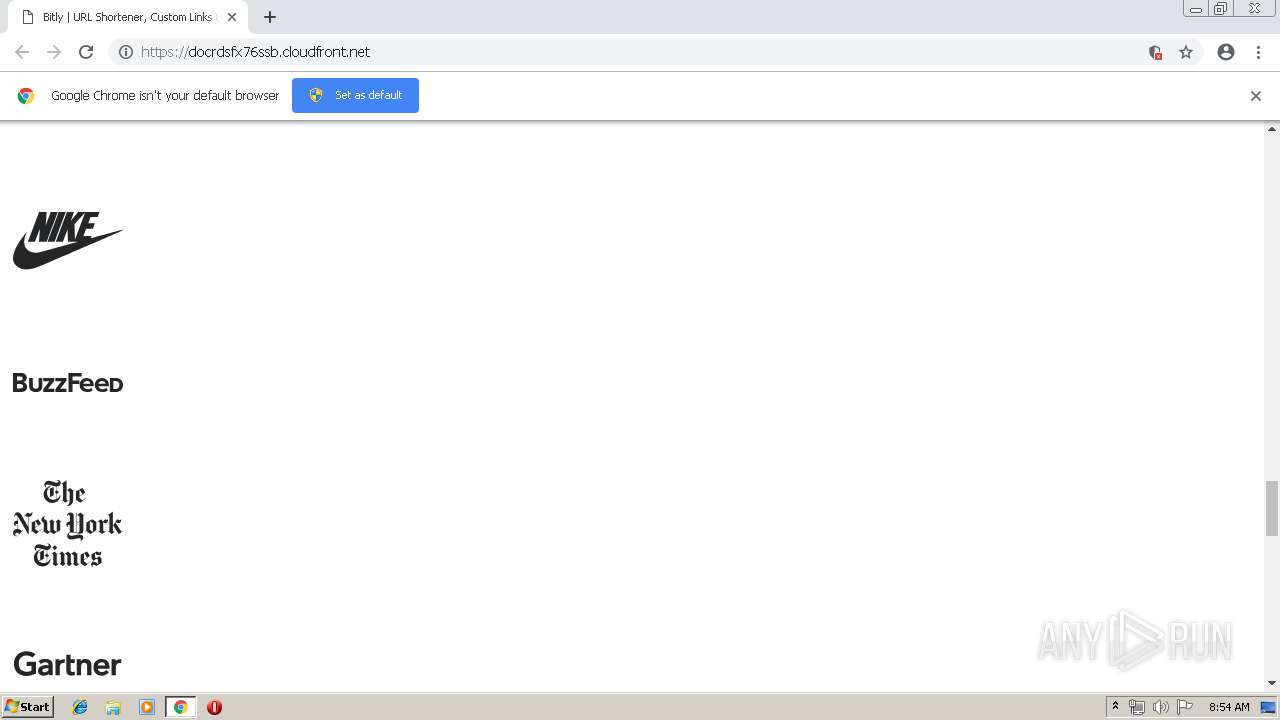Open Windows Explorer folder from taskbar
This screenshot has width=1280, height=720.
113,707
